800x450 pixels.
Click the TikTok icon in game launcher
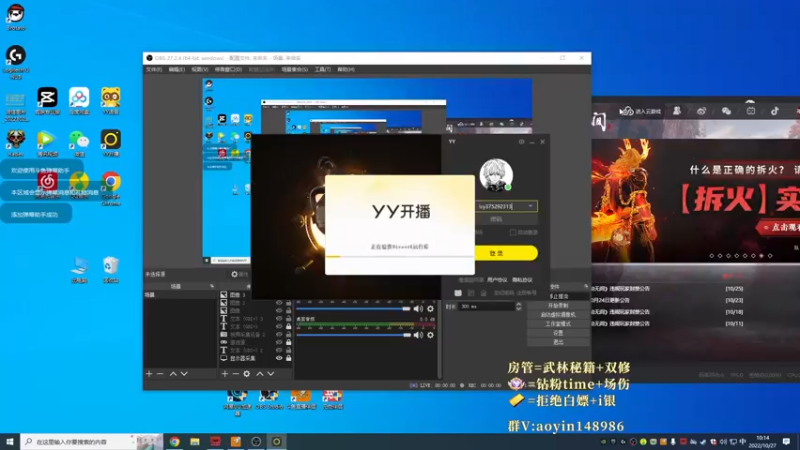[x=775, y=111]
